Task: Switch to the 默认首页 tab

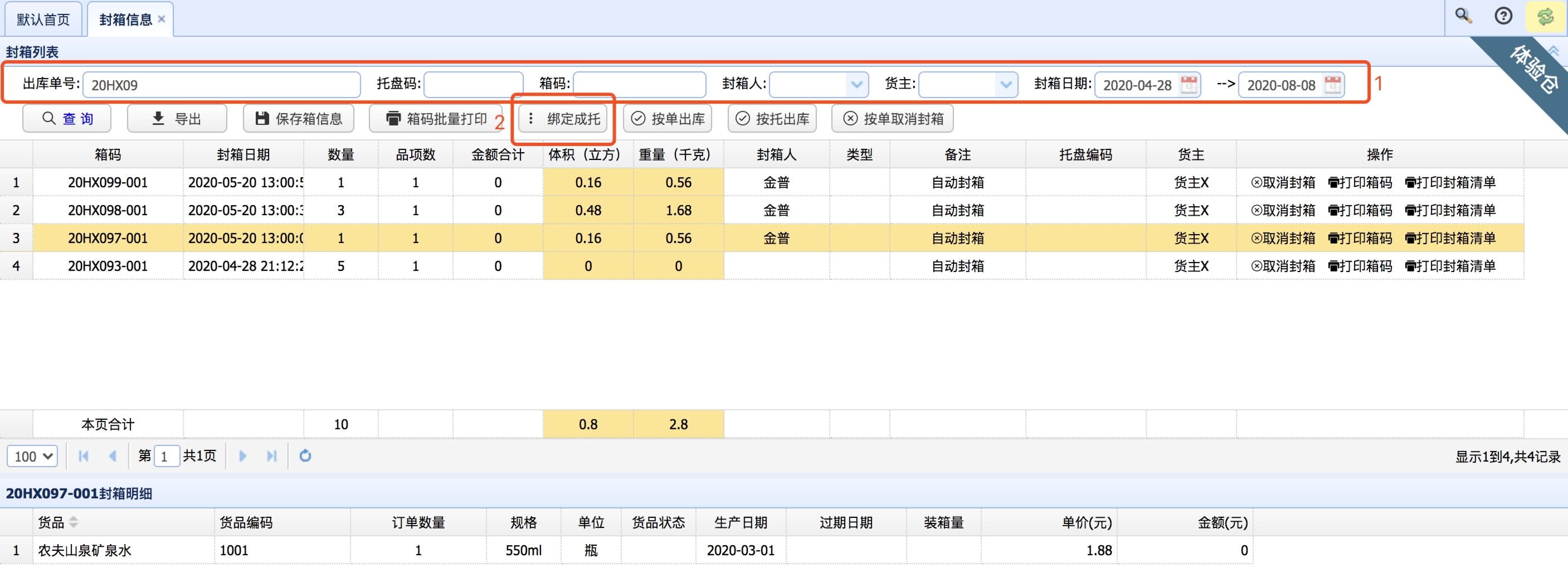Action: [43, 20]
